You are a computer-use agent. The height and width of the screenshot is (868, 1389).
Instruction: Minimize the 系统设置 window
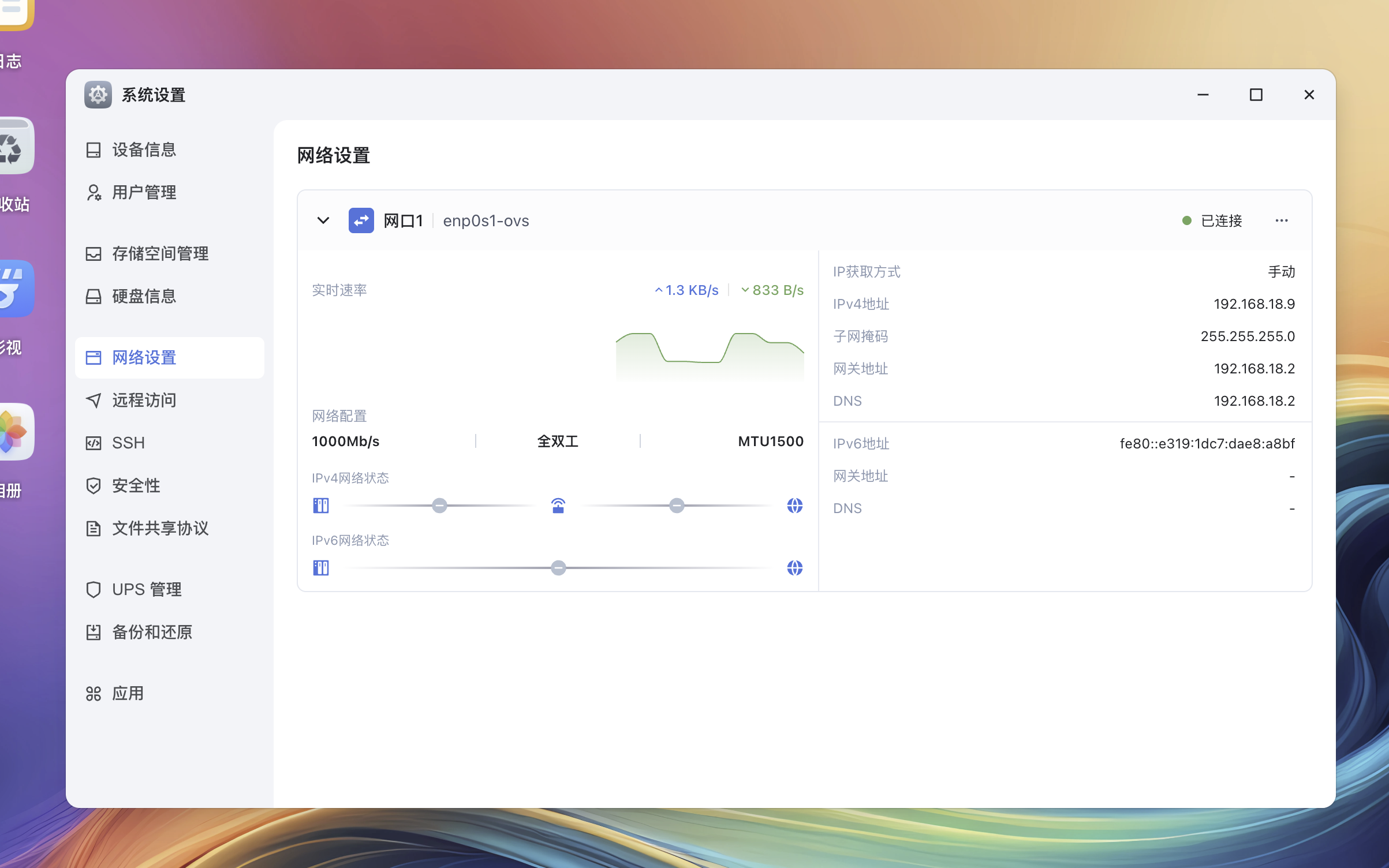(1203, 95)
